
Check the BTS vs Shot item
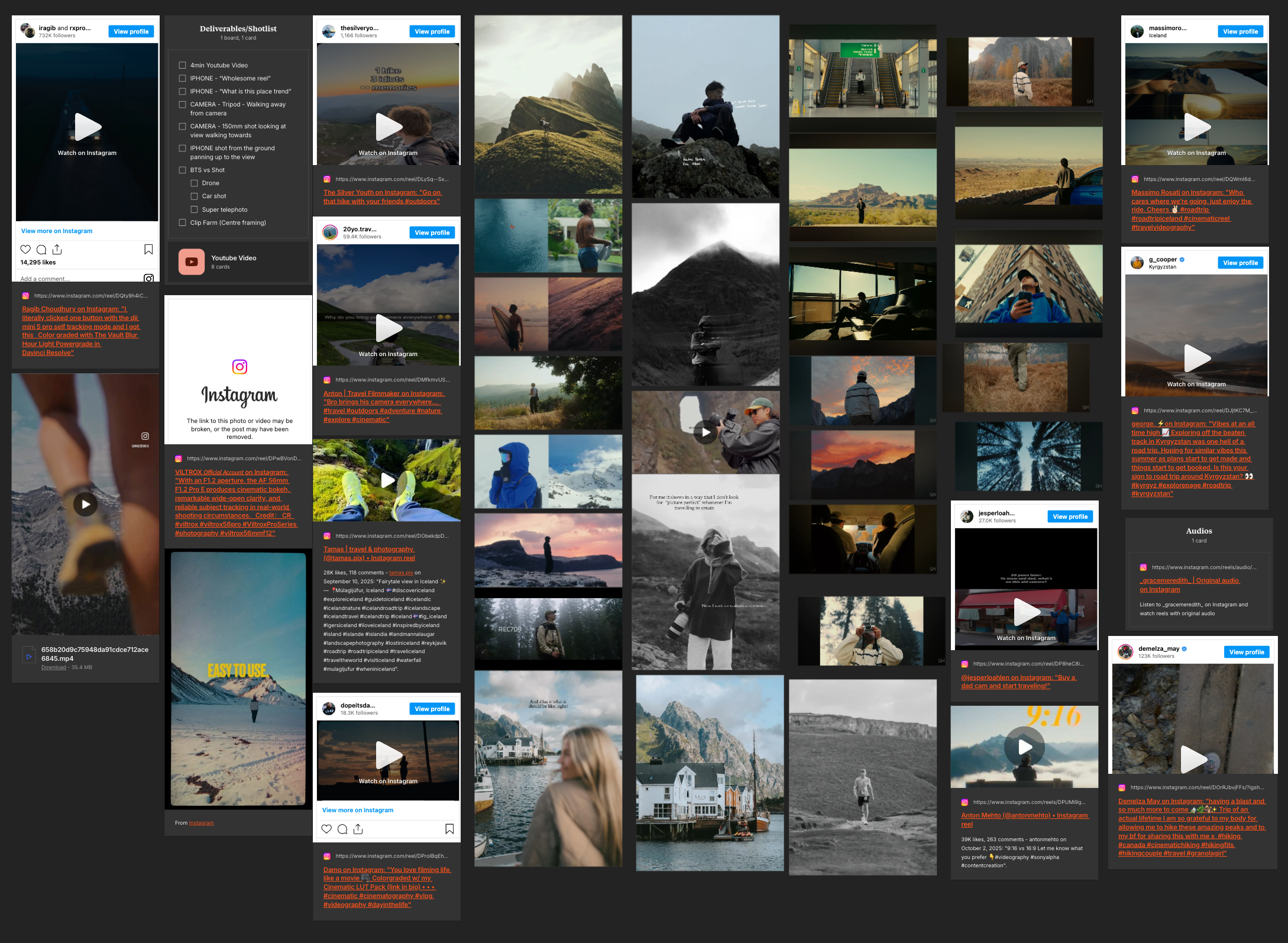(183, 170)
